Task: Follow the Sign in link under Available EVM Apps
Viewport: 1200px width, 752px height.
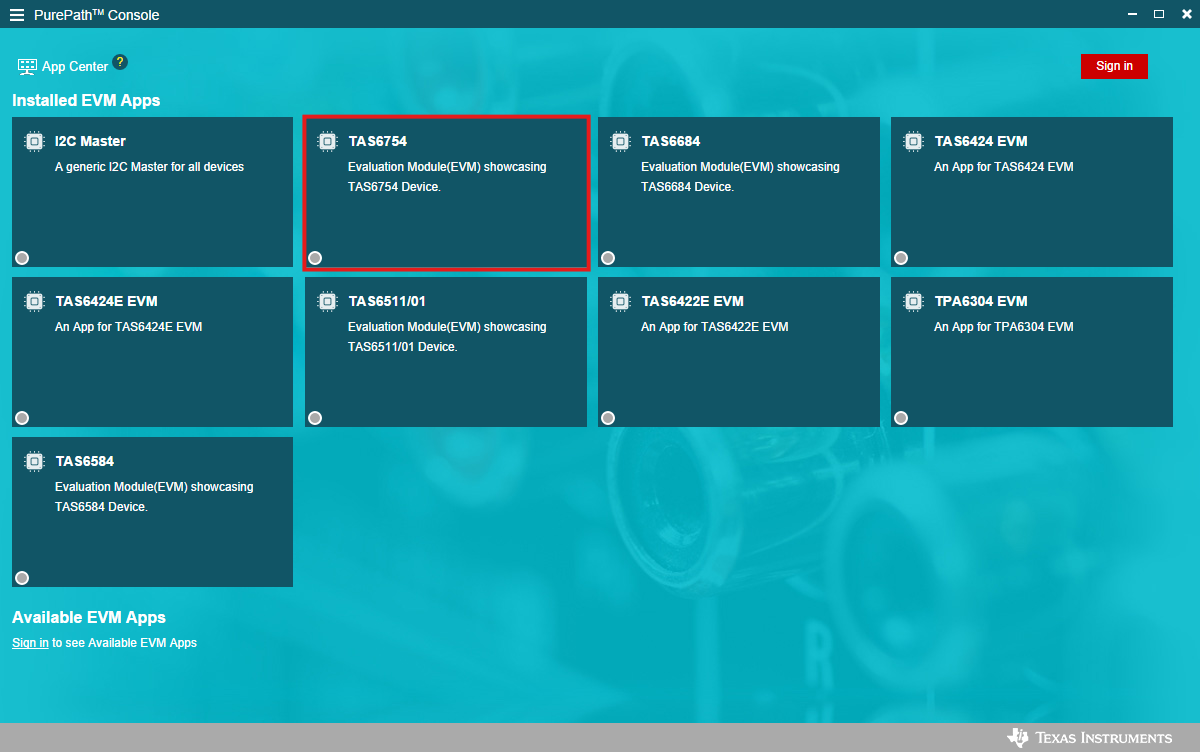Action: pyautogui.click(x=30, y=643)
